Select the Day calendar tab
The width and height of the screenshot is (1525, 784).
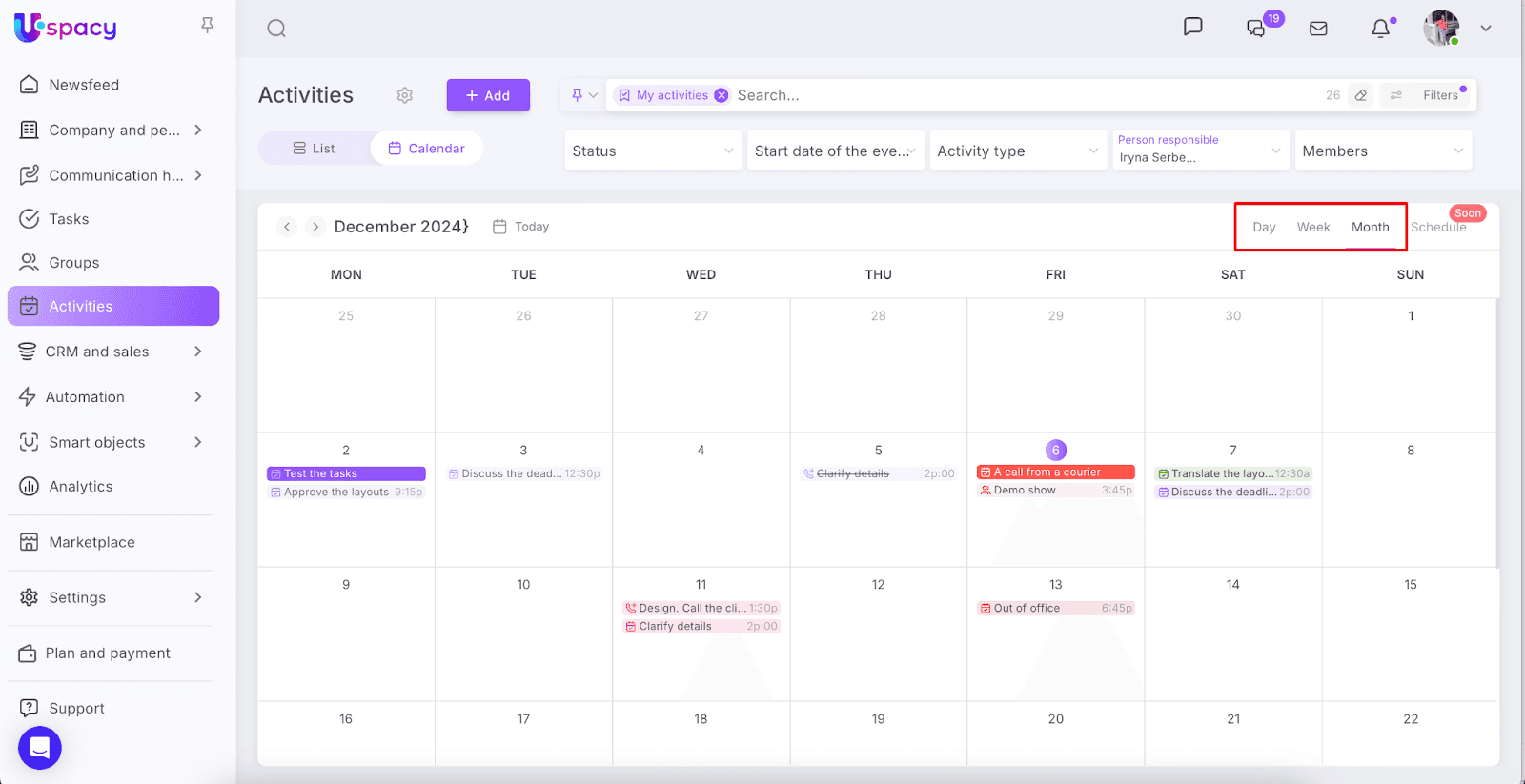1264,227
